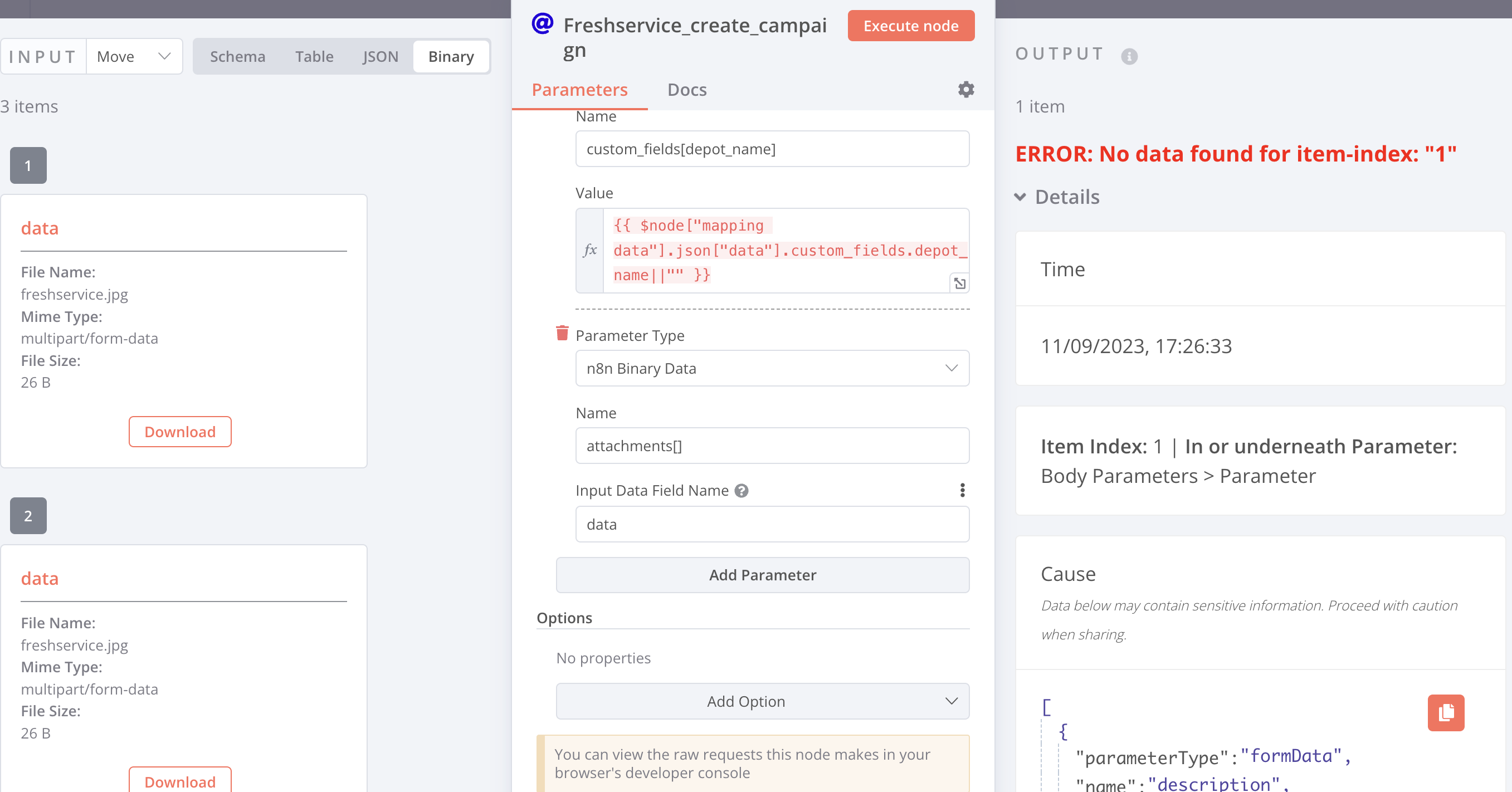Download the first item's freshservice.jpg
Image resolution: width=1512 pixels, height=792 pixels.
pyautogui.click(x=179, y=432)
